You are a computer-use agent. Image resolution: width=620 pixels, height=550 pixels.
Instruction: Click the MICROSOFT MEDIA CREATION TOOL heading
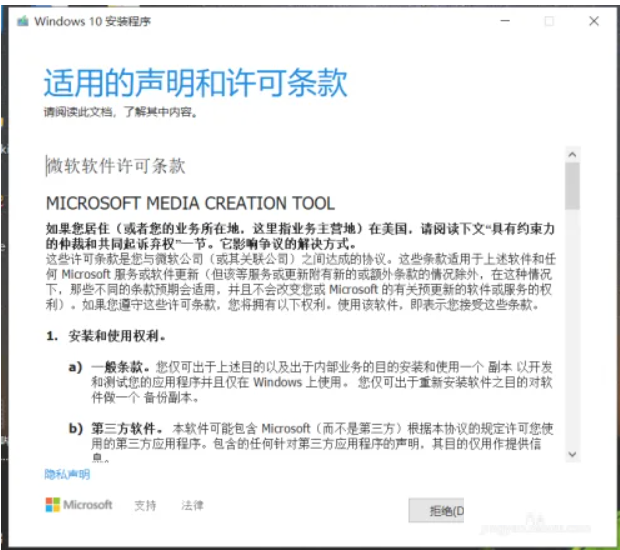pyautogui.click(x=190, y=203)
